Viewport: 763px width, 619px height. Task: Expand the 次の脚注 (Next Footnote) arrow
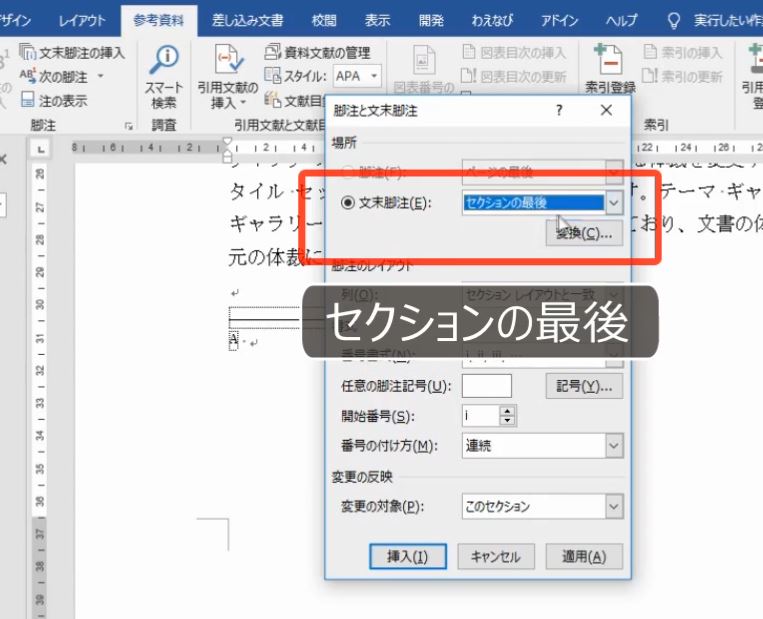coord(101,76)
